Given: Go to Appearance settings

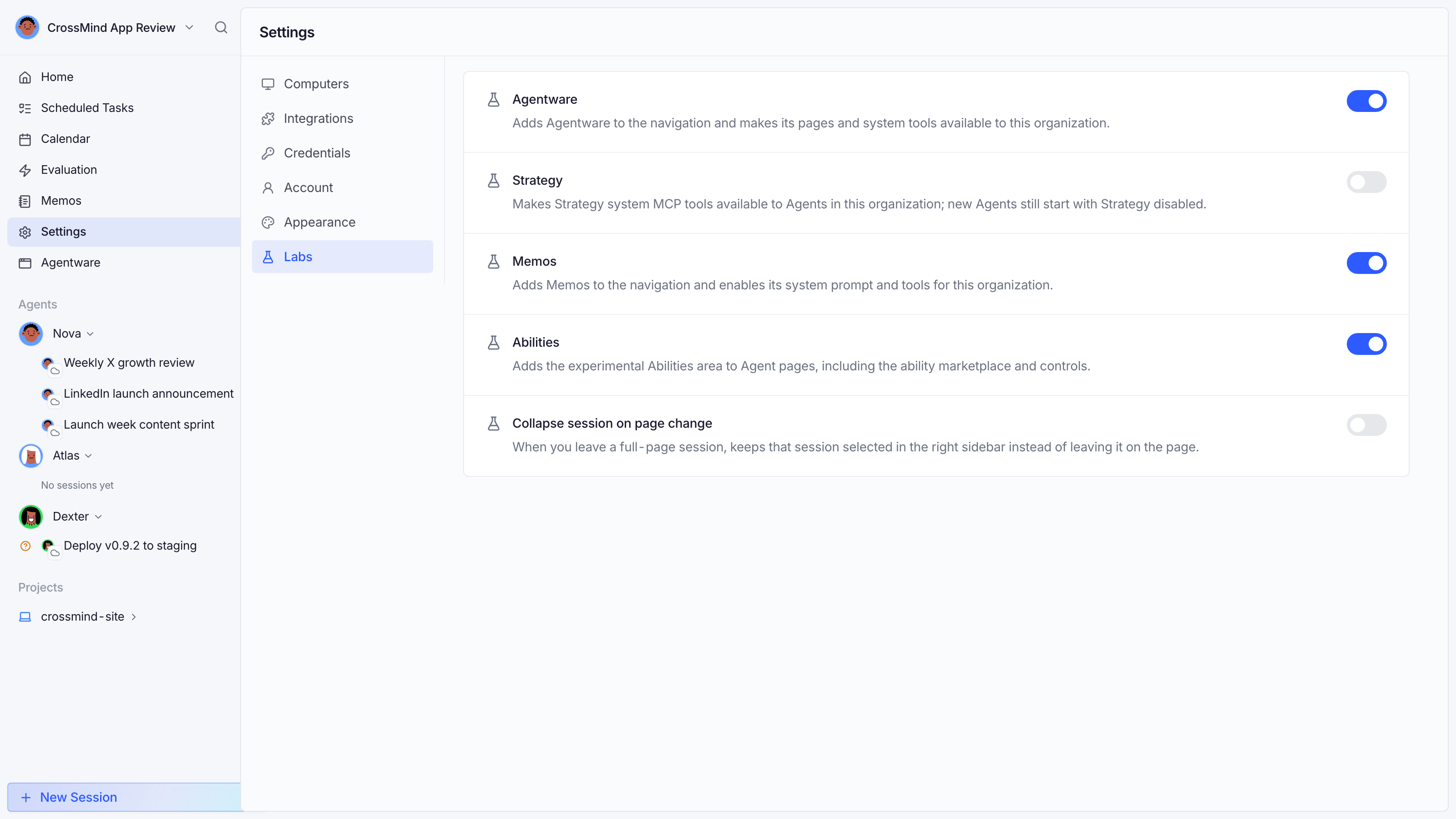Looking at the screenshot, I should (343, 222).
